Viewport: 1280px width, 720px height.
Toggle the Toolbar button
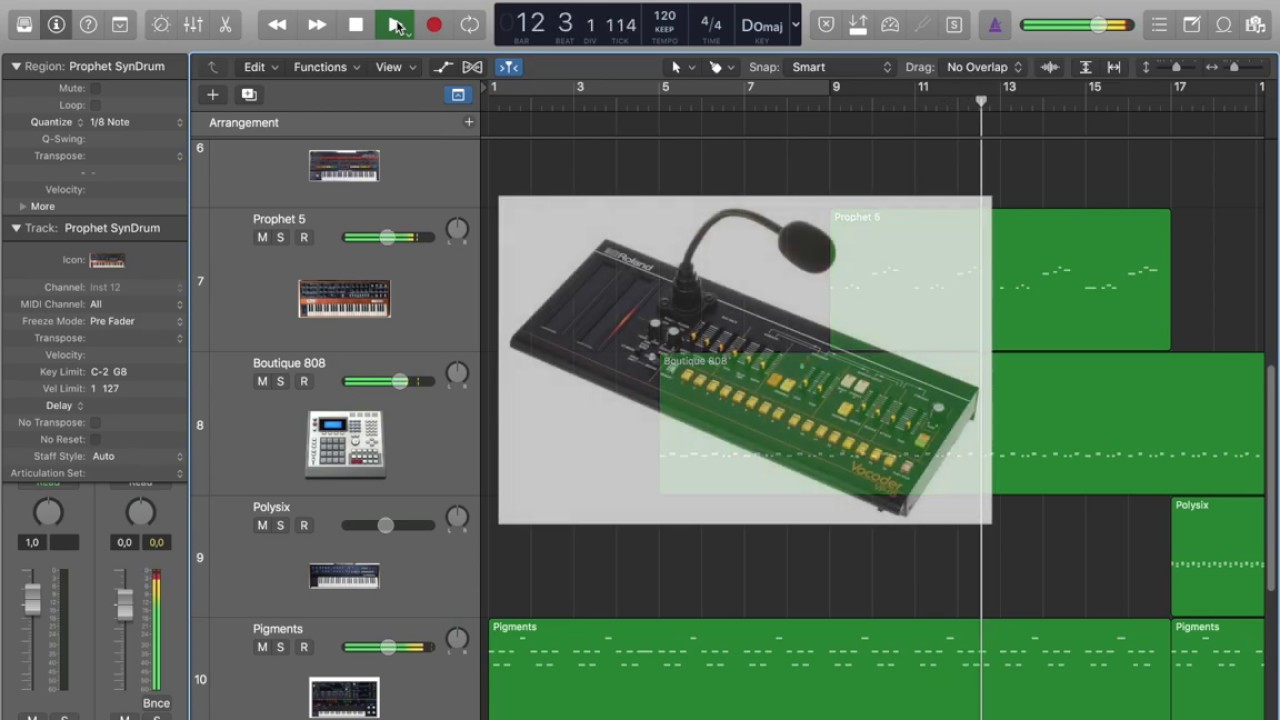point(120,25)
